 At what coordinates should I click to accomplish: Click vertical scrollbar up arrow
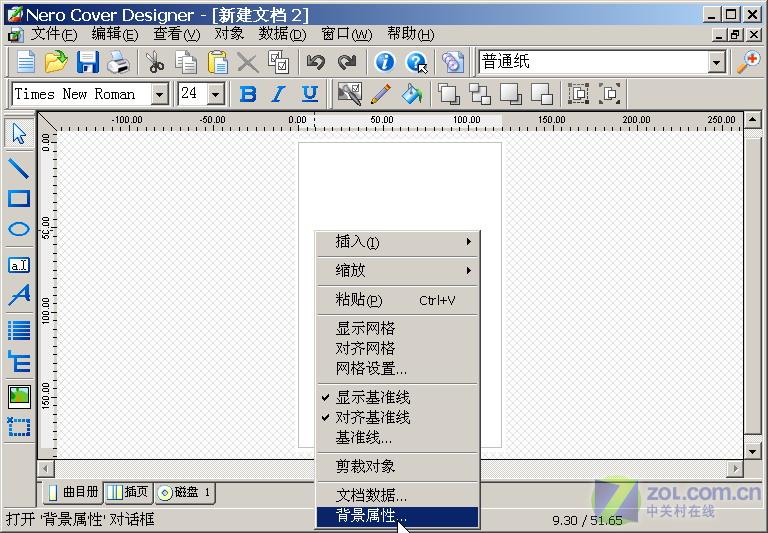tap(752, 120)
